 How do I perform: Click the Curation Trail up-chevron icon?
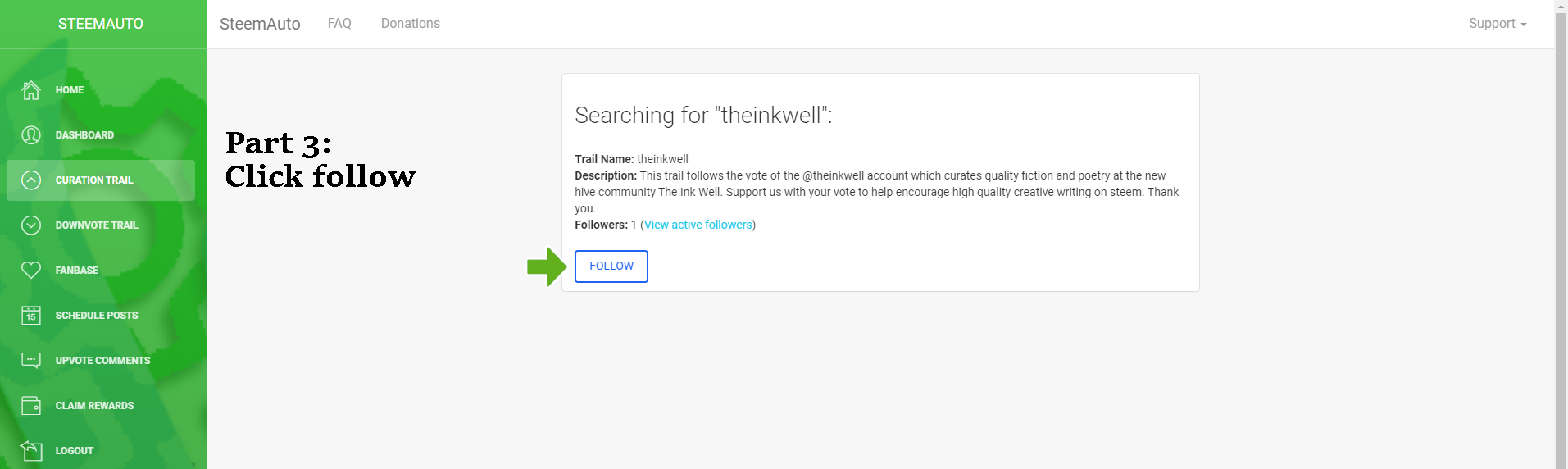click(31, 180)
